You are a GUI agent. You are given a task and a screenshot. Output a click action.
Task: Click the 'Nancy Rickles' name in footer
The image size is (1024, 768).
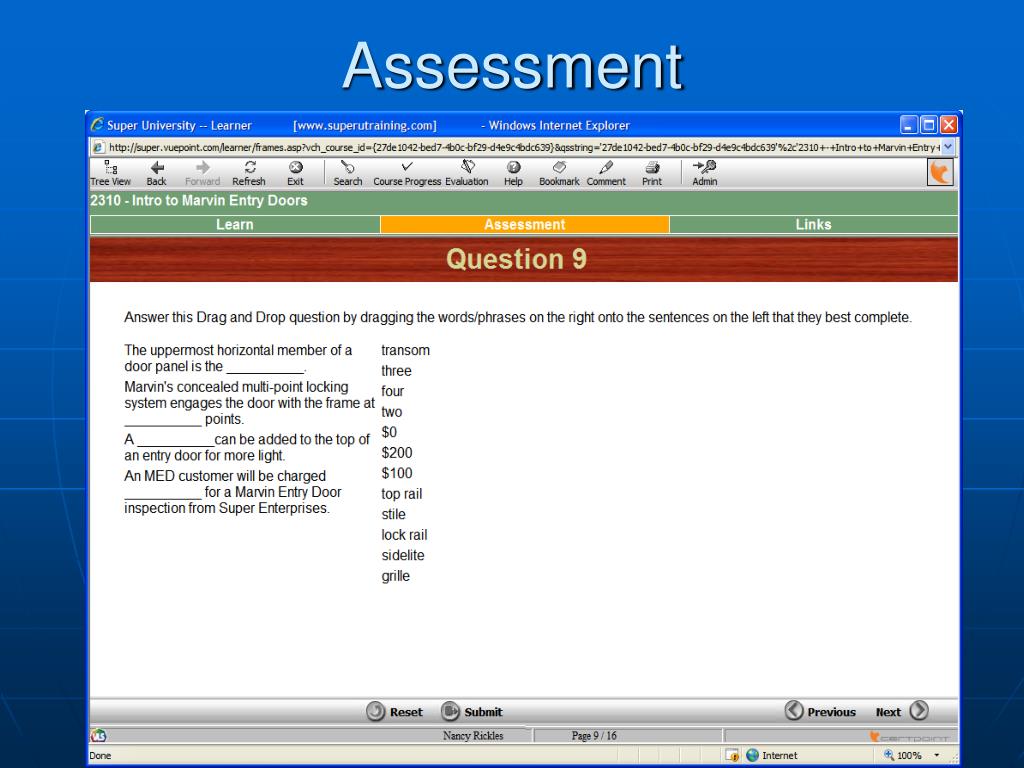tap(473, 736)
